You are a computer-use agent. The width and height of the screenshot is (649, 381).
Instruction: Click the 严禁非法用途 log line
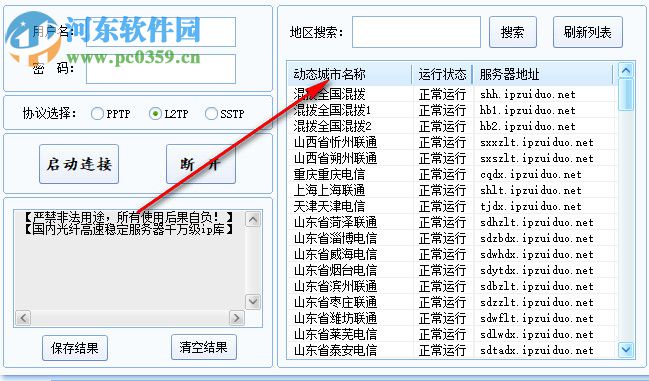tap(128, 217)
